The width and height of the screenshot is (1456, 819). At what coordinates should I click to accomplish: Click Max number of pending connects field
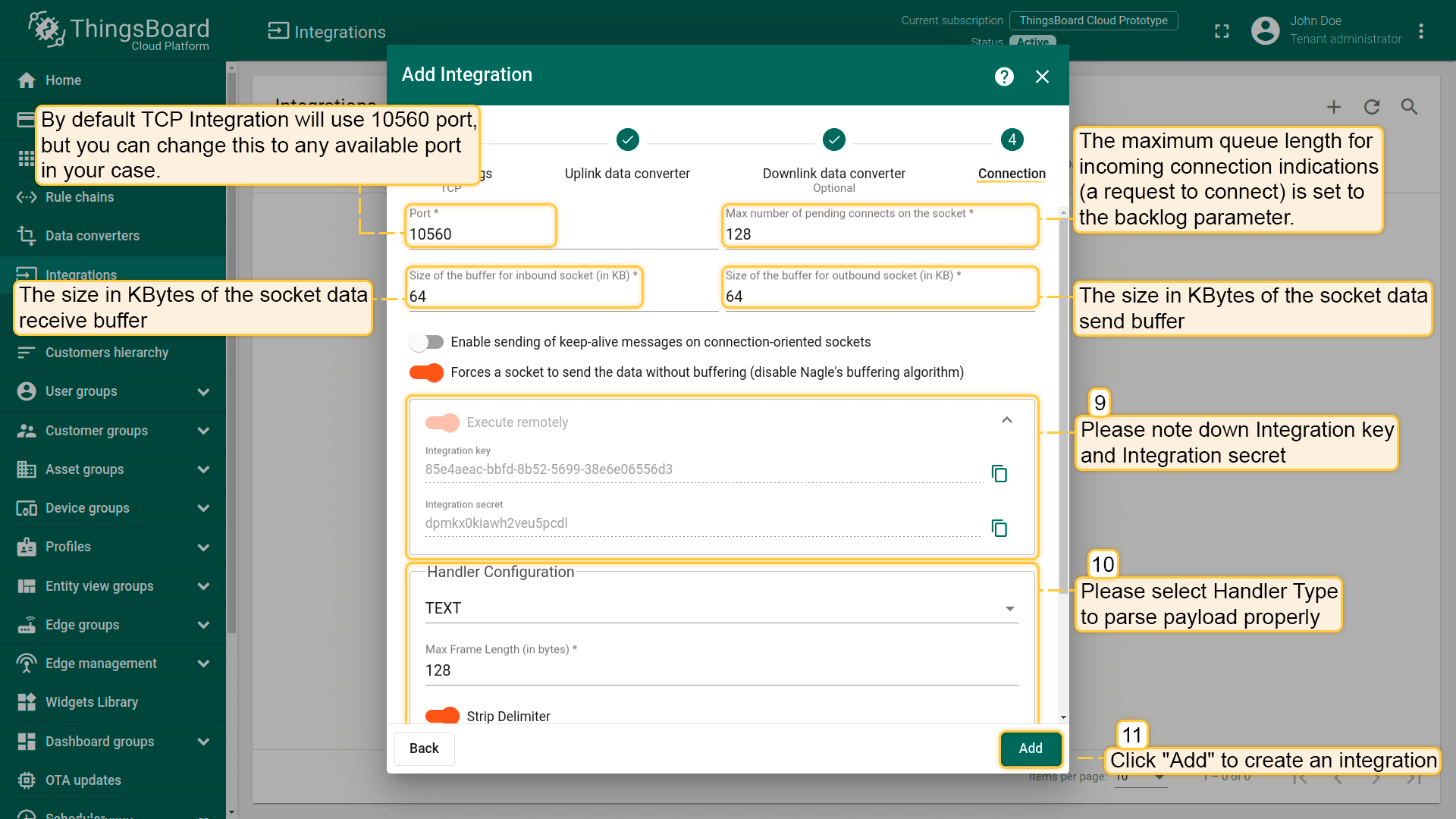(x=879, y=227)
